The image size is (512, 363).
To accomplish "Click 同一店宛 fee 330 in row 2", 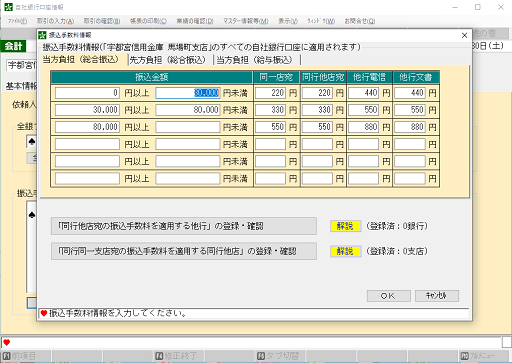I will [x=270, y=110].
